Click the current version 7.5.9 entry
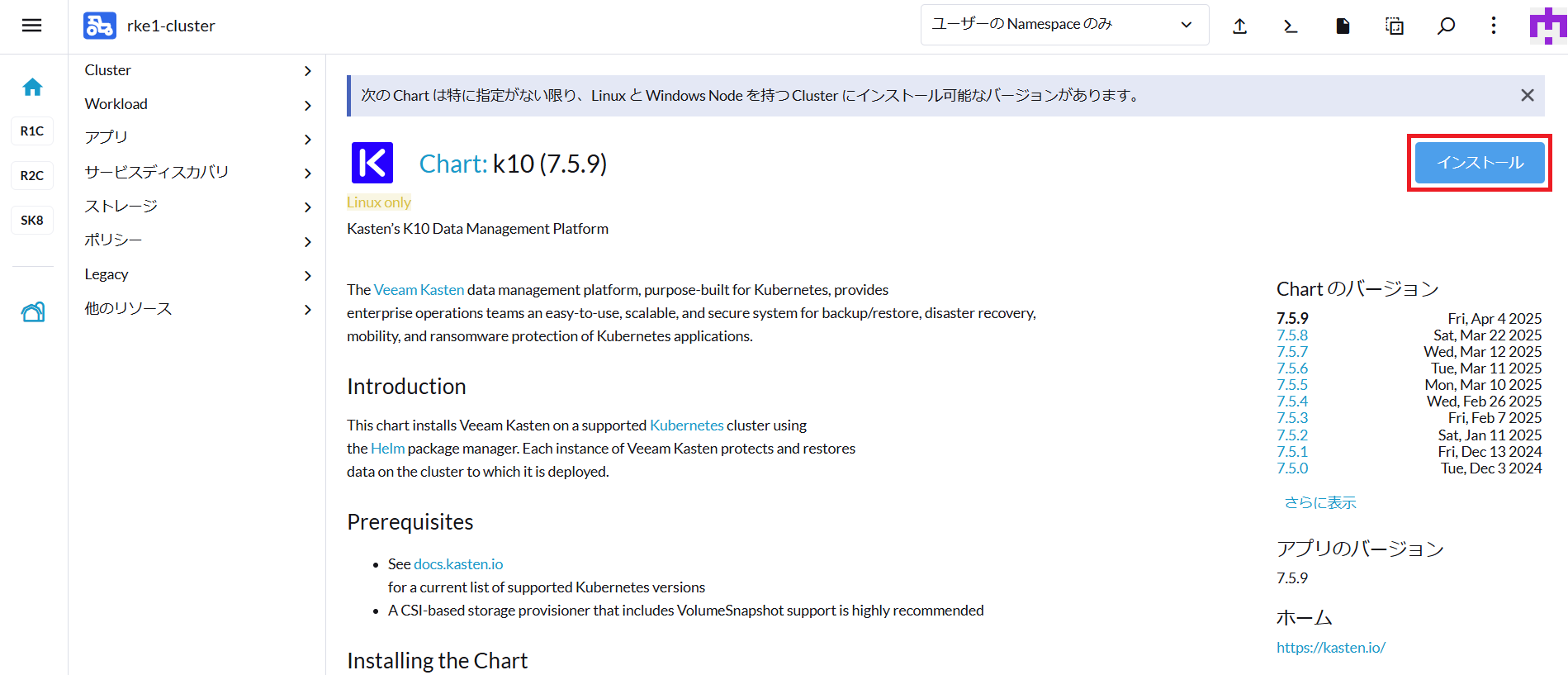This screenshot has height=675, width=1568. pos(1292,318)
